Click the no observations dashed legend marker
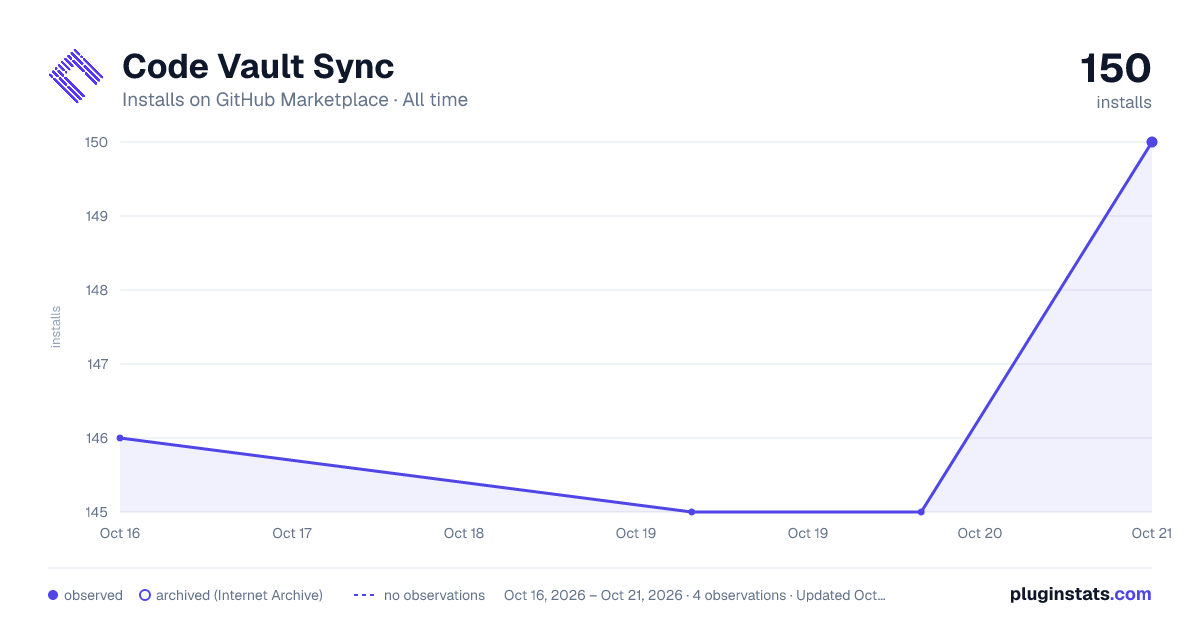 tap(364, 595)
